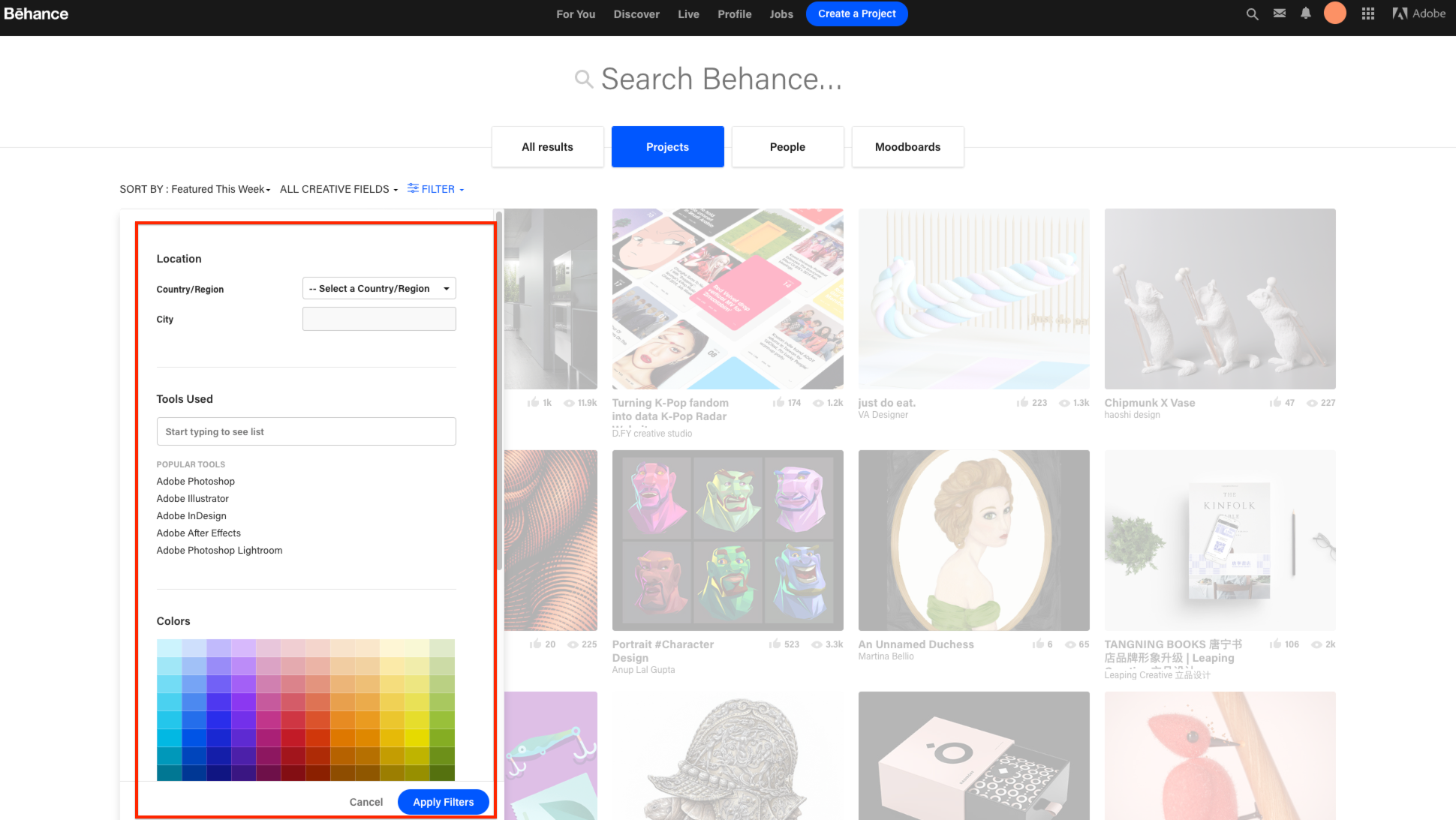Click the filter panel scrollbar

pyautogui.click(x=498, y=390)
